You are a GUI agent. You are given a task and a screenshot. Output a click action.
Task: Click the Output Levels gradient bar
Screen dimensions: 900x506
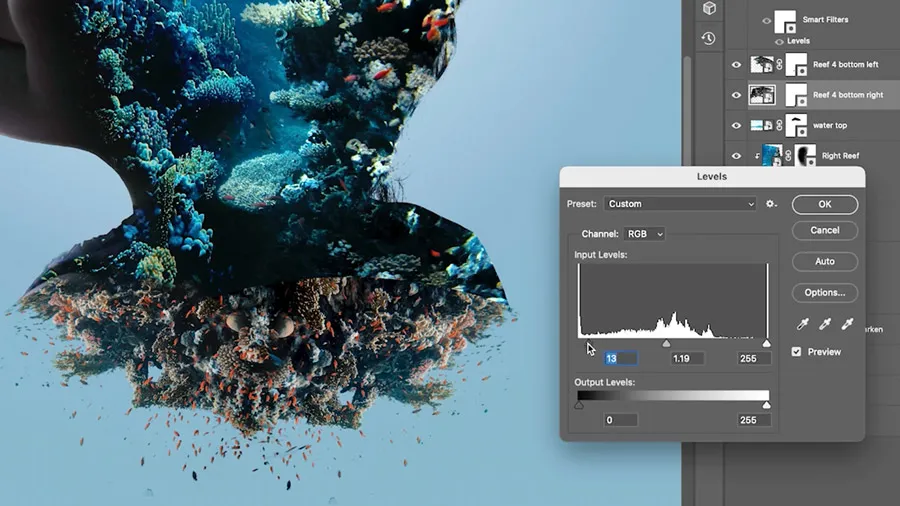[x=673, y=395]
